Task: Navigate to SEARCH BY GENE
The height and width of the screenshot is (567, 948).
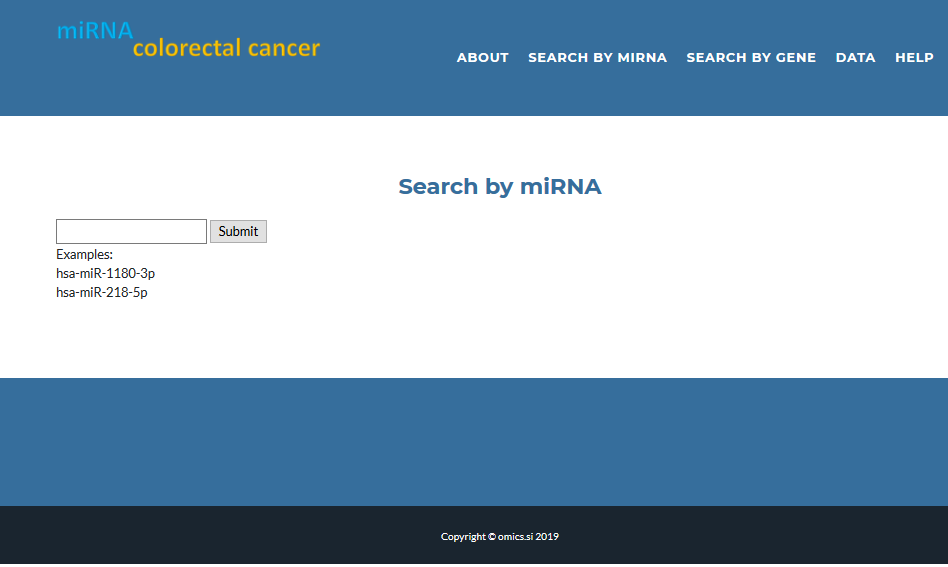Action: [750, 58]
